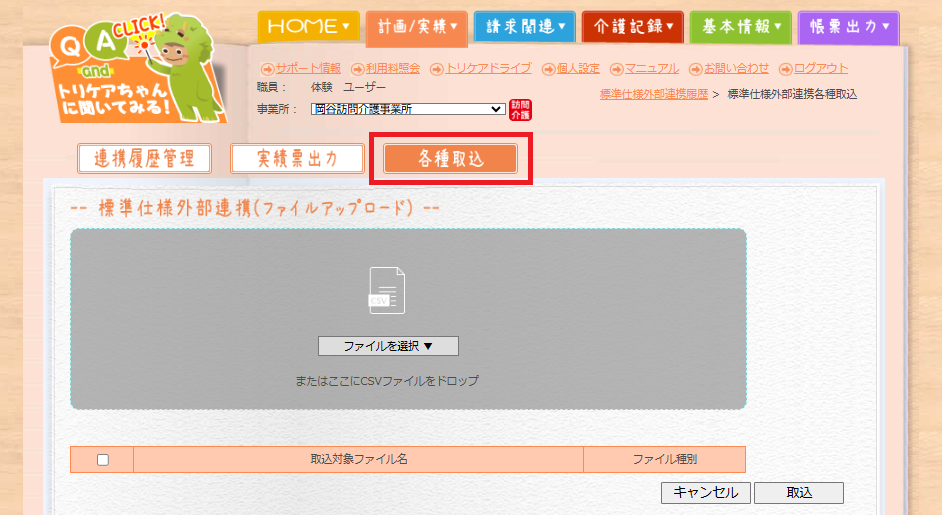Click the 訪問介護 red badge icon
The width and height of the screenshot is (942, 515).
click(521, 109)
